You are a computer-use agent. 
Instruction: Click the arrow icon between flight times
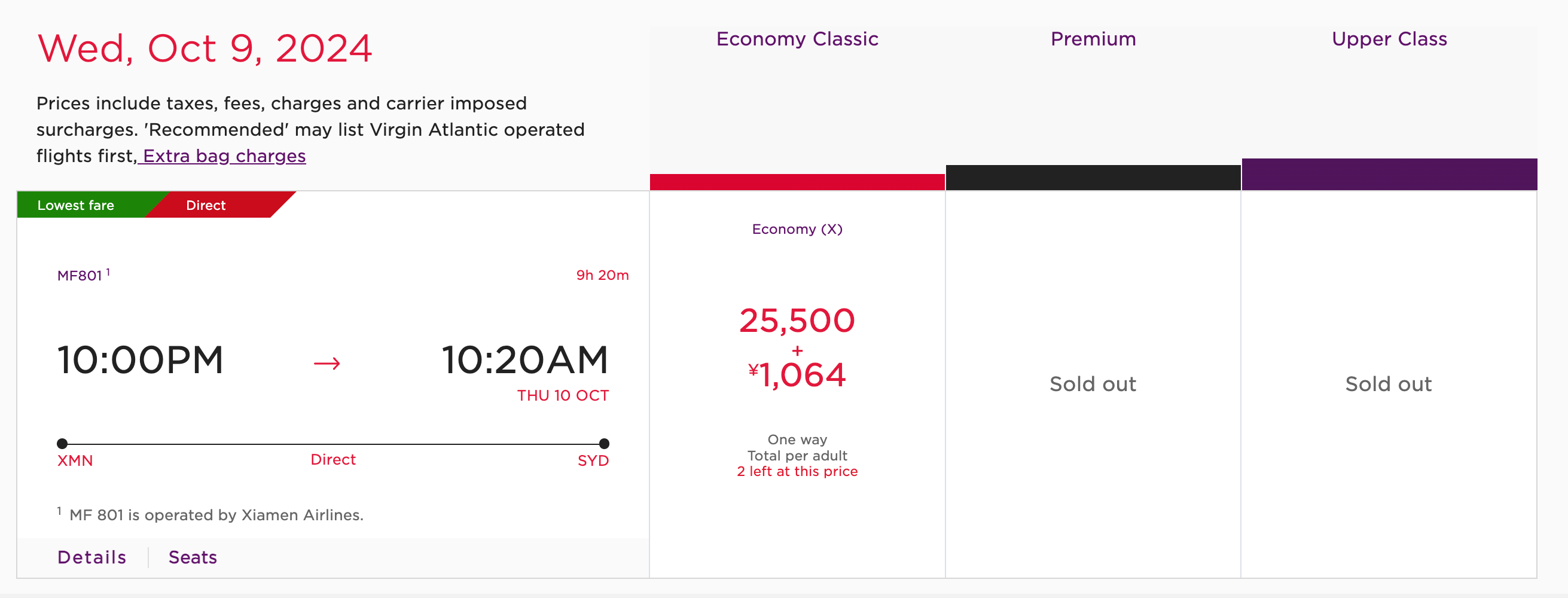pos(327,364)
